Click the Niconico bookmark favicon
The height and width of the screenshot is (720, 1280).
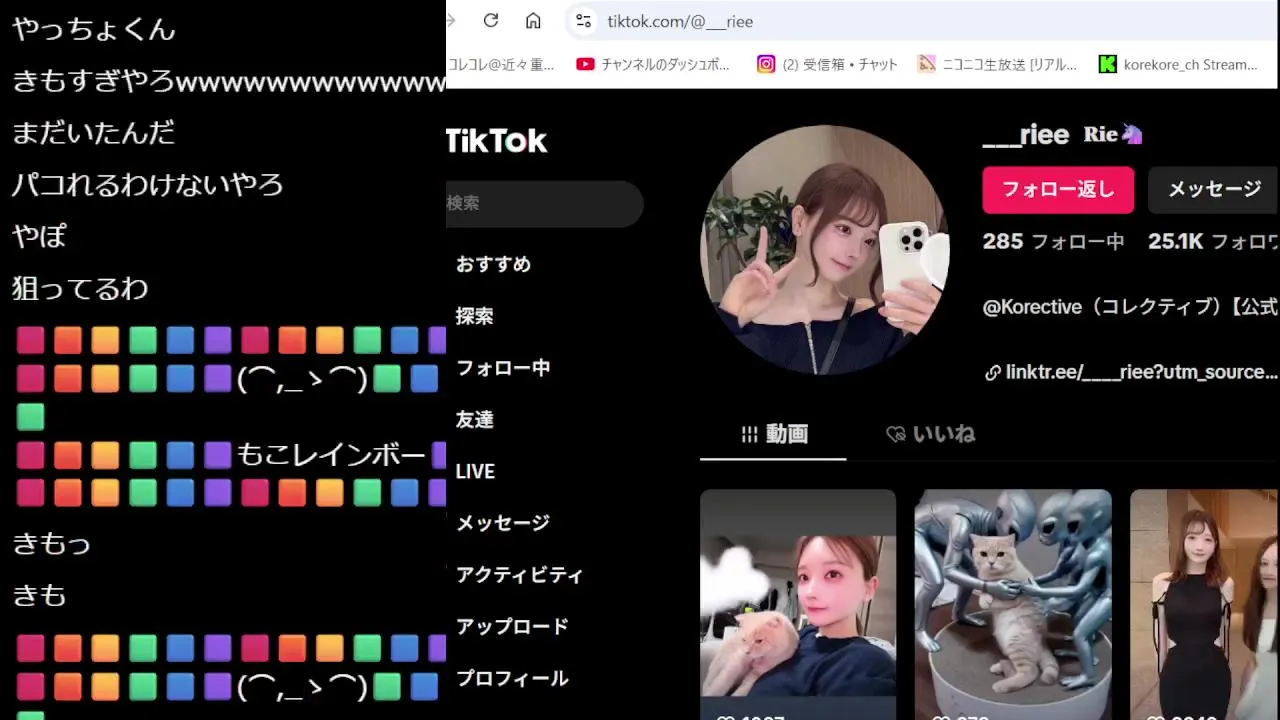pyautogui.click(x=926, y=64)
